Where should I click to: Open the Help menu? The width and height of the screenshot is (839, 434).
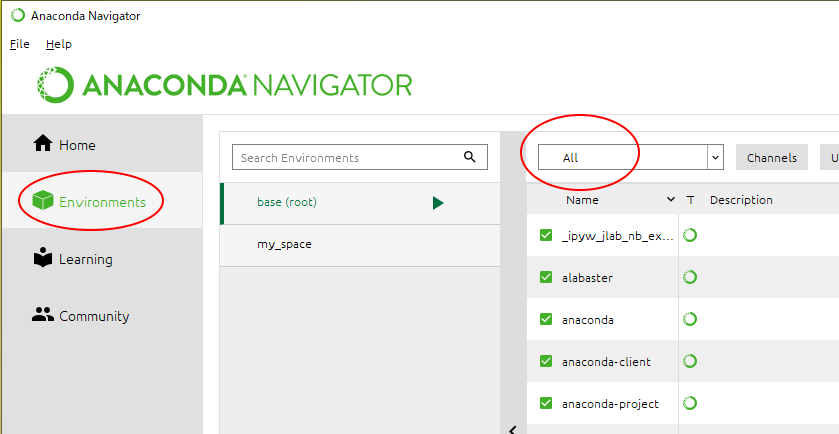pos(59,44)
